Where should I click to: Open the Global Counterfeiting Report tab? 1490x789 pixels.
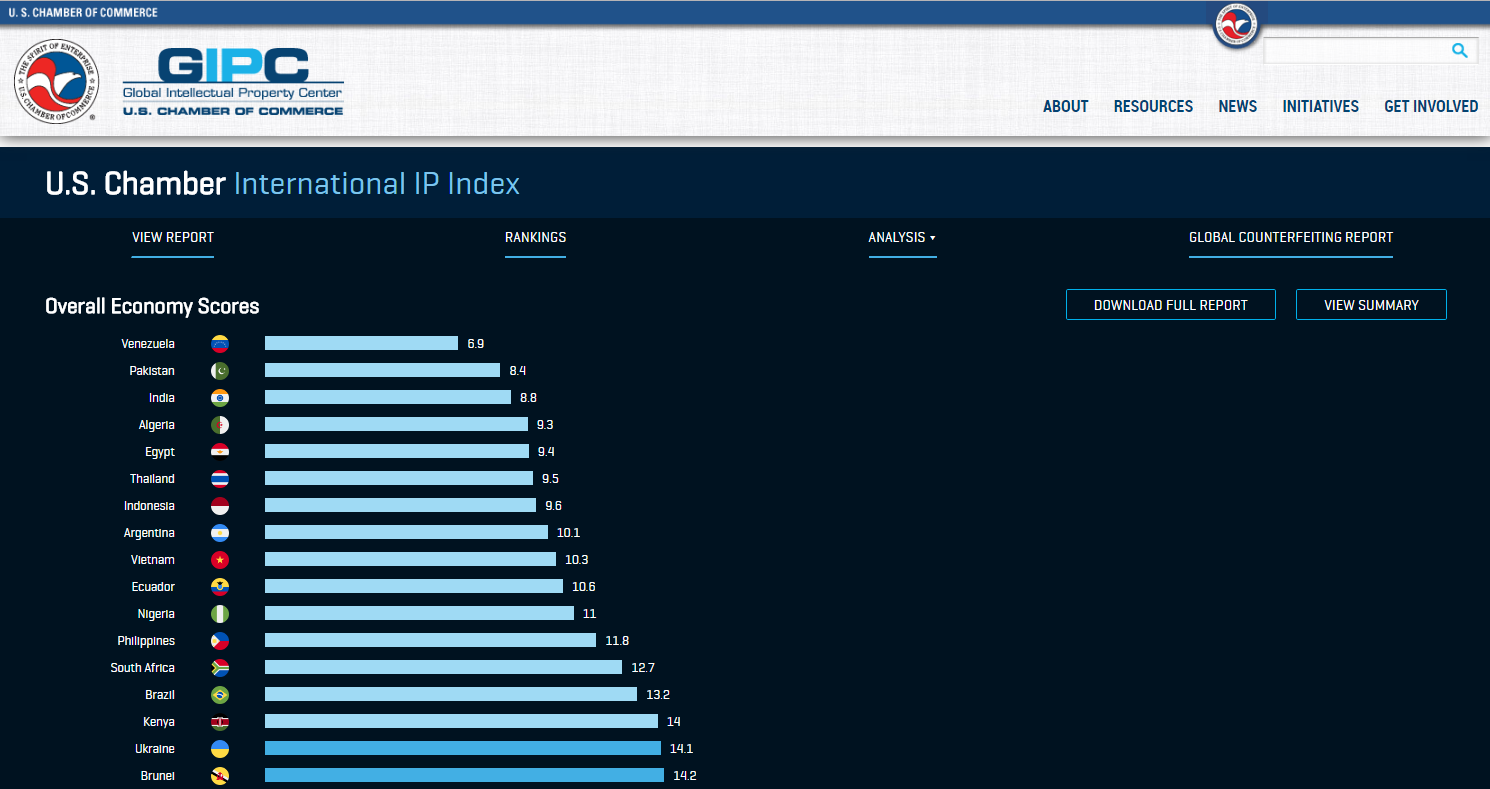coord(1290,238)
